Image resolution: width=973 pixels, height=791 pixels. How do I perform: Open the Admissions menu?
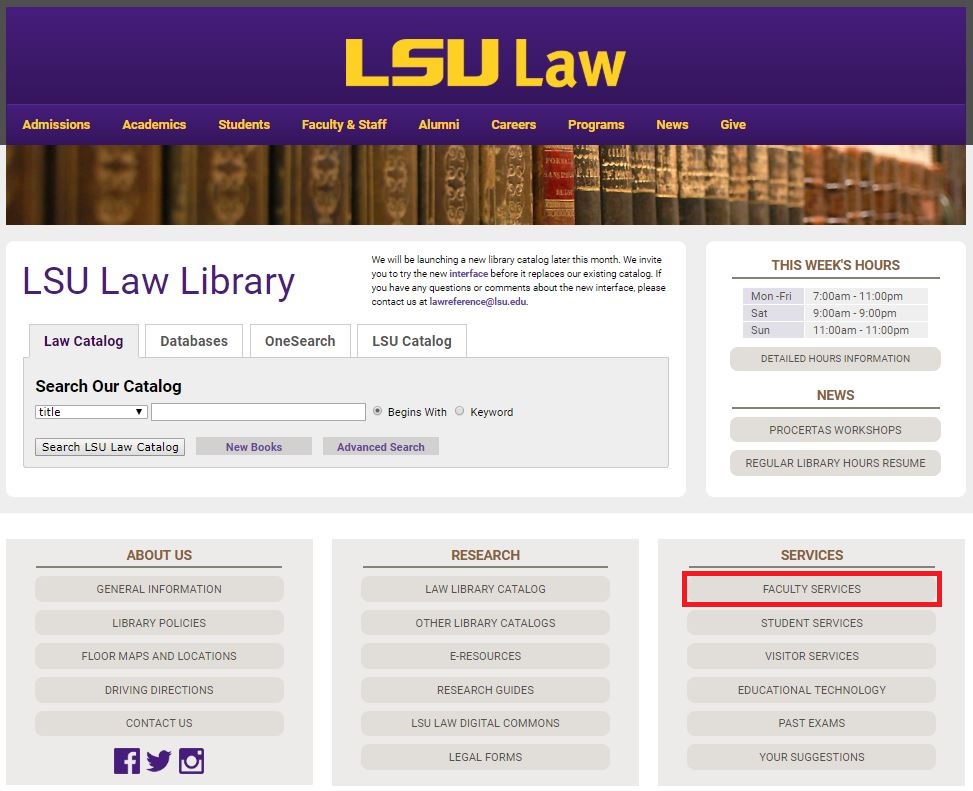[56, 124]
